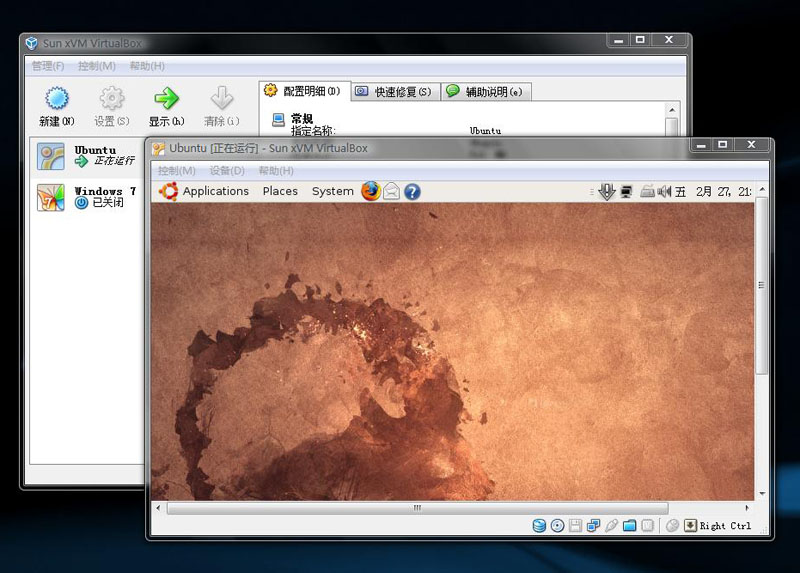This screenshot has width=800, height=573.
Task: Click the date and time clock in the Ubuntu panel
Action: click(713, 192)
